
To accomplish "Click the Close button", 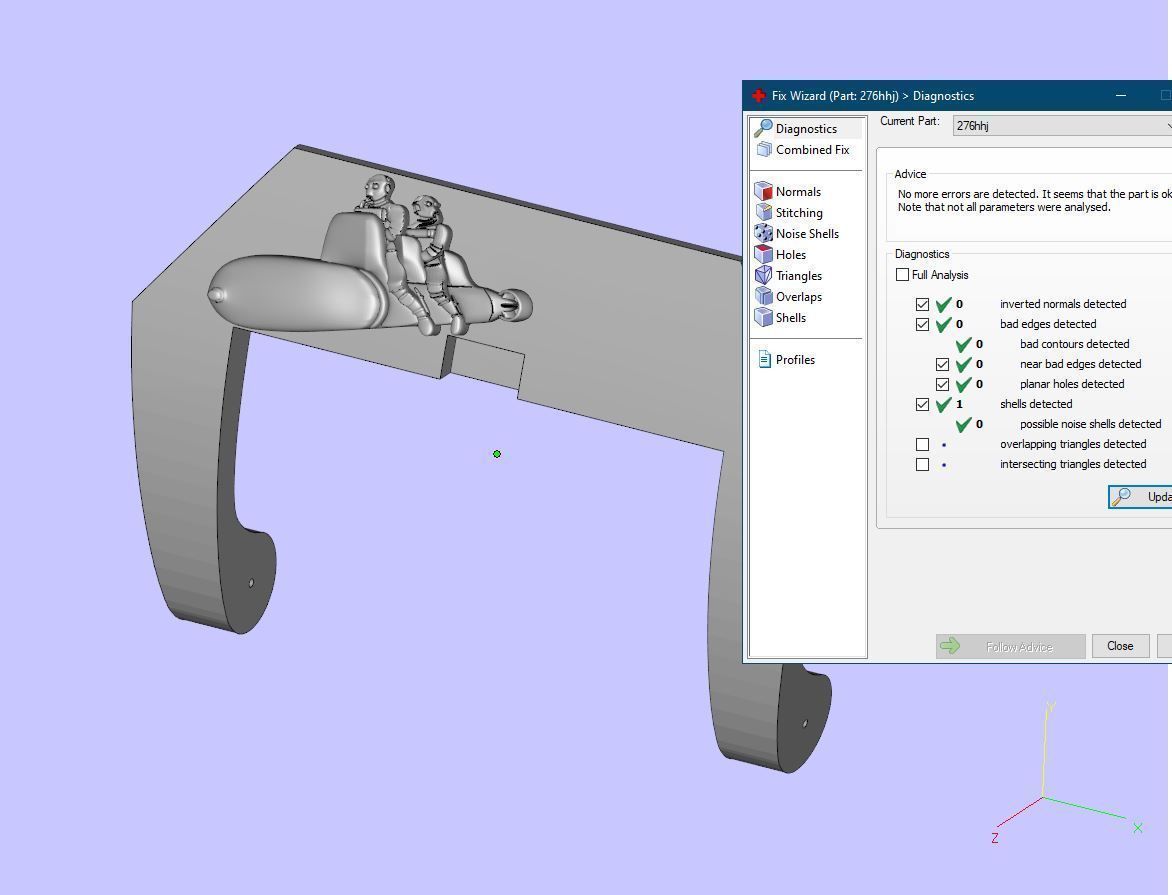I will 1120,646.
